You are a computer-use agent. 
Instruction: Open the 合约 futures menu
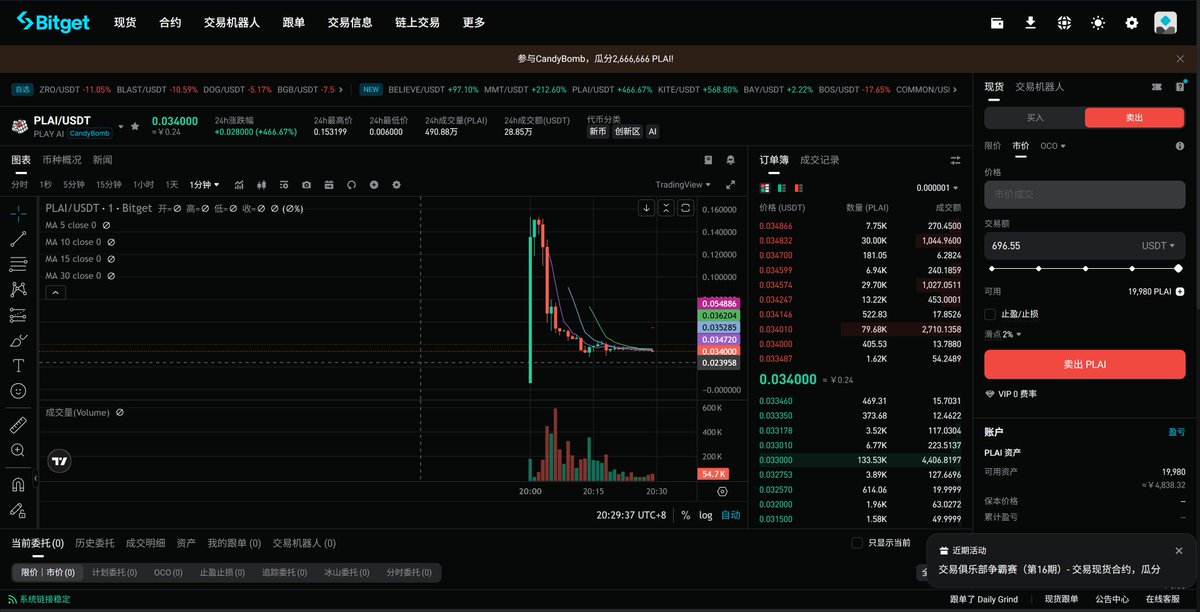[x=170, y=22]
